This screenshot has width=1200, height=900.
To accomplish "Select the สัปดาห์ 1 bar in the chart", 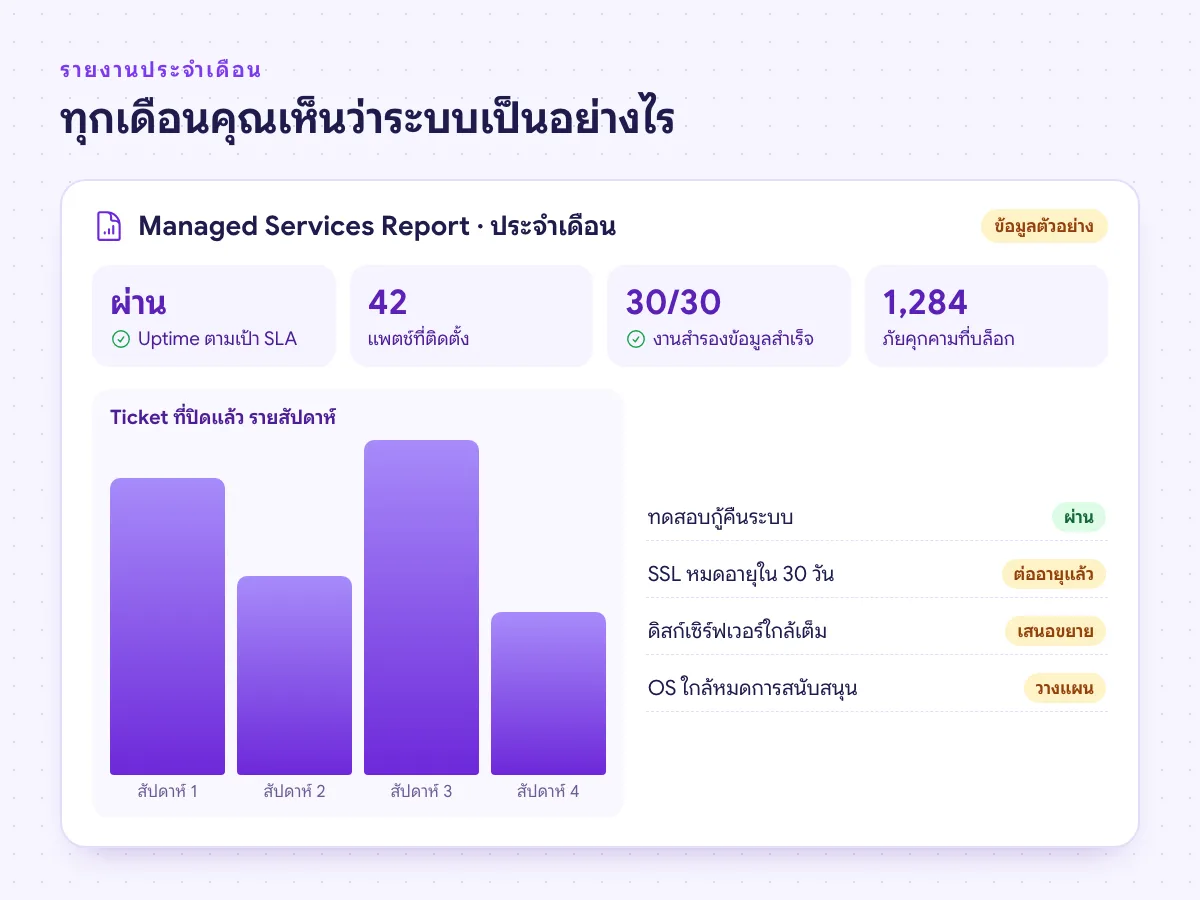I will tap(167, 626).
